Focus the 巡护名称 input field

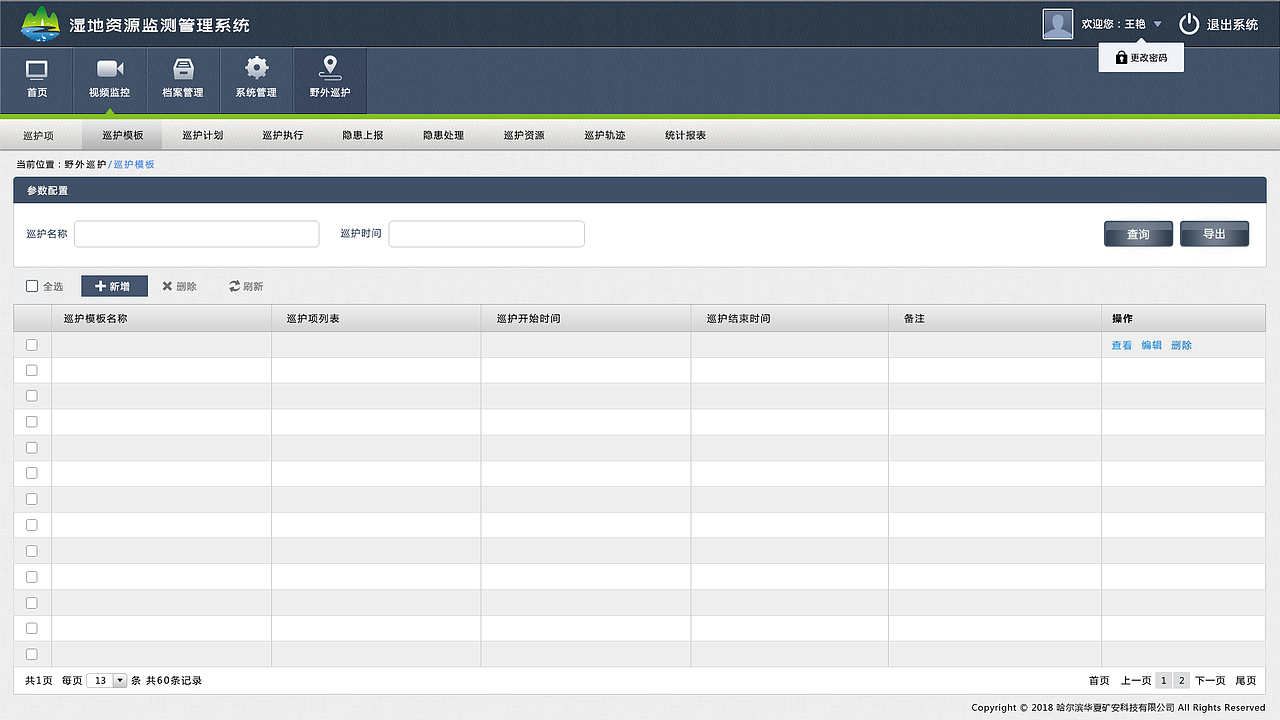(x=197, y=234)
